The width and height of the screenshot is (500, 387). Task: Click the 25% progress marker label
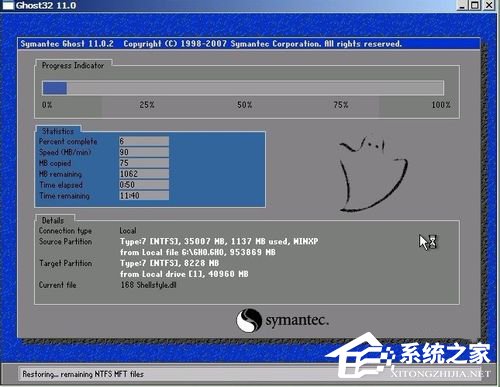(147, 105)
